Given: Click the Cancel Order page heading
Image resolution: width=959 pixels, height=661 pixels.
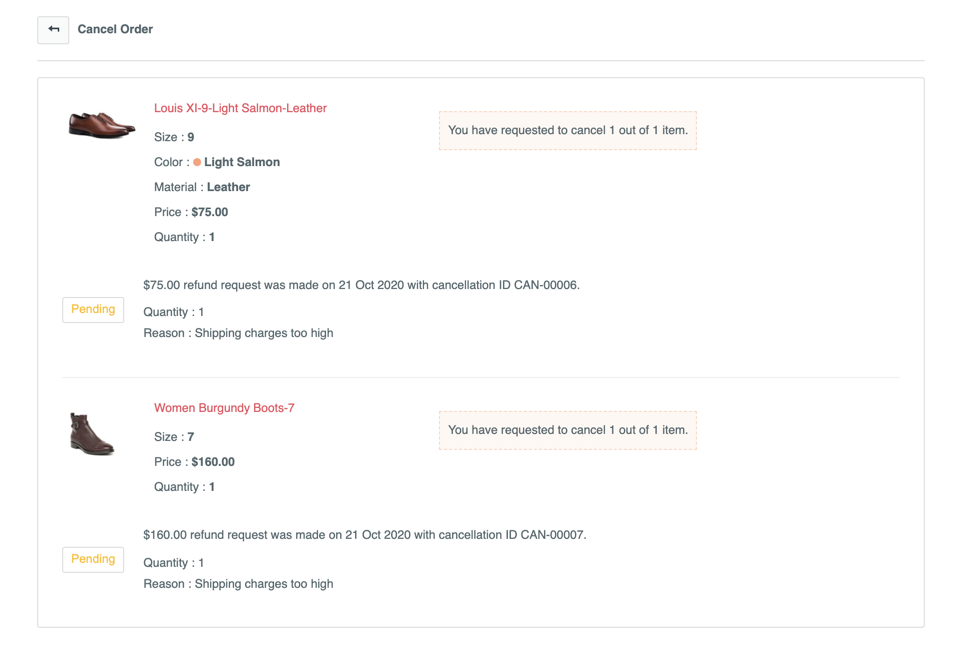Looking at the screenshot, I should (115, 30).
